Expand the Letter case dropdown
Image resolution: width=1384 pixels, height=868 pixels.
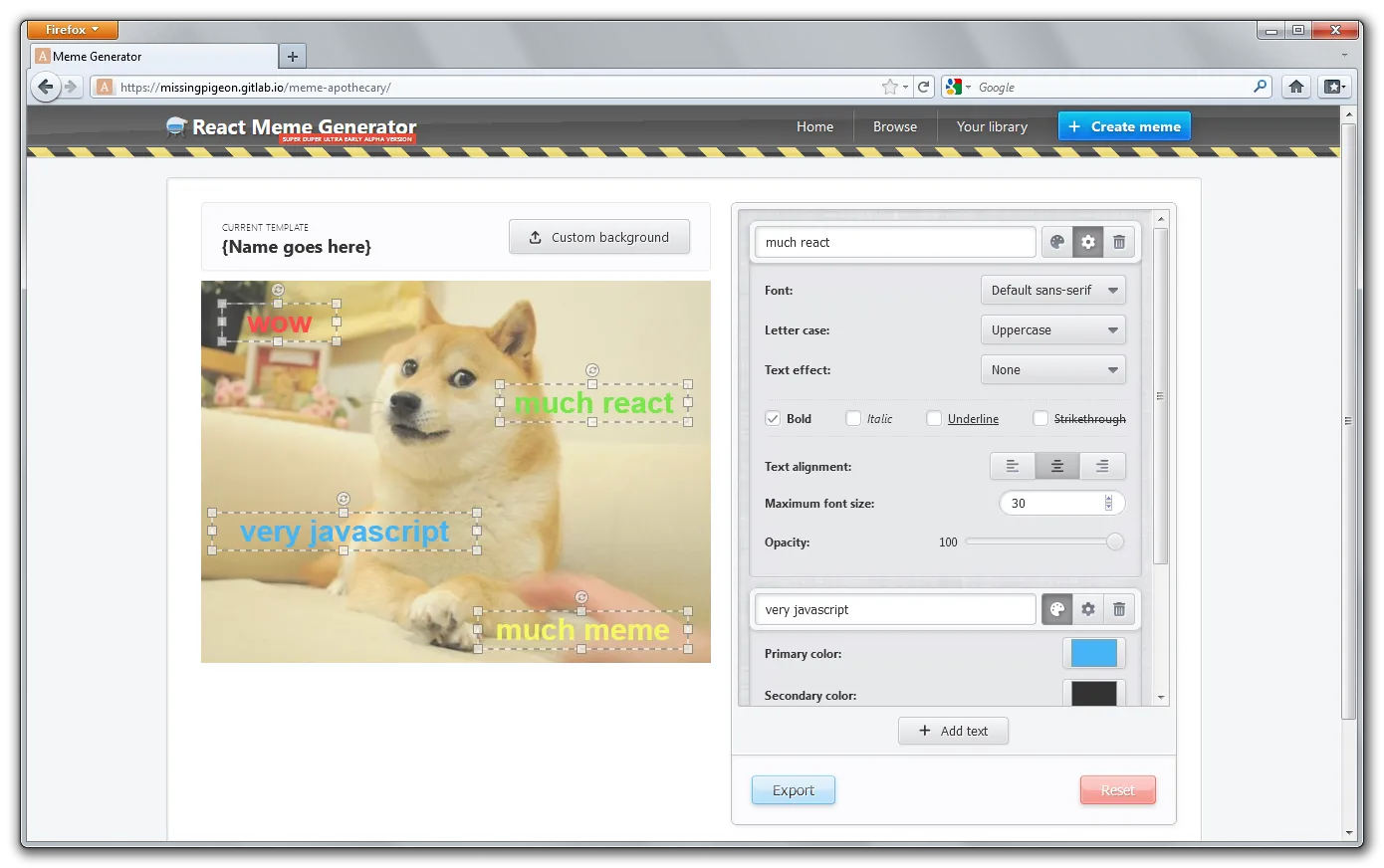point(1052,330)
